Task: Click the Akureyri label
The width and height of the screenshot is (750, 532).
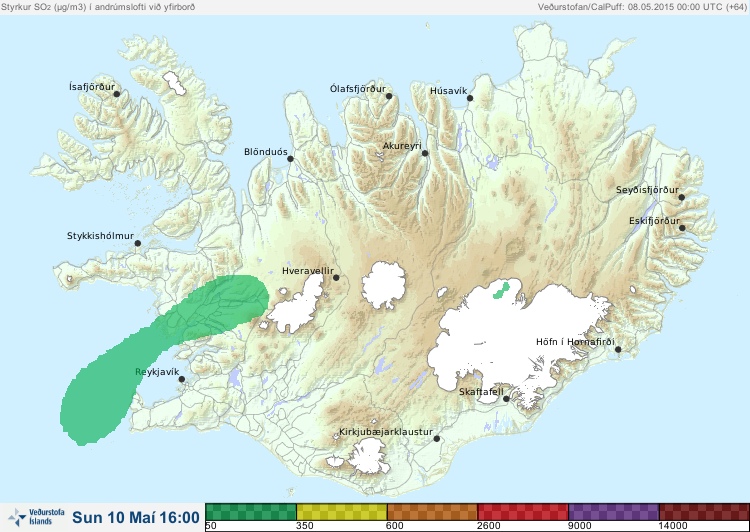Action: [x=402, y=146]
